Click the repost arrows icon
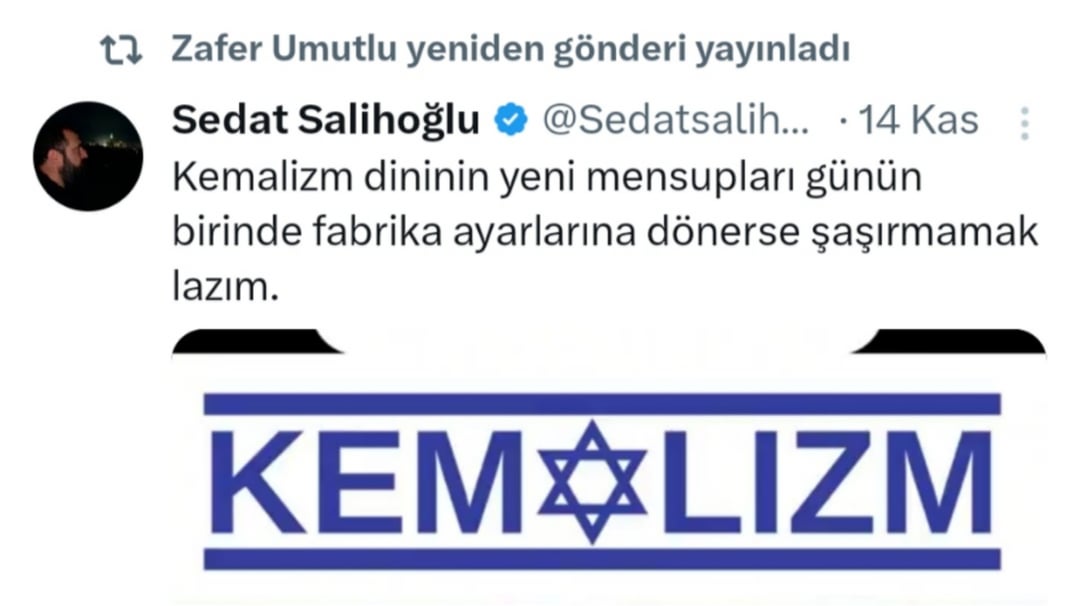Screen dimensions: 1080x606 (121, 50)
